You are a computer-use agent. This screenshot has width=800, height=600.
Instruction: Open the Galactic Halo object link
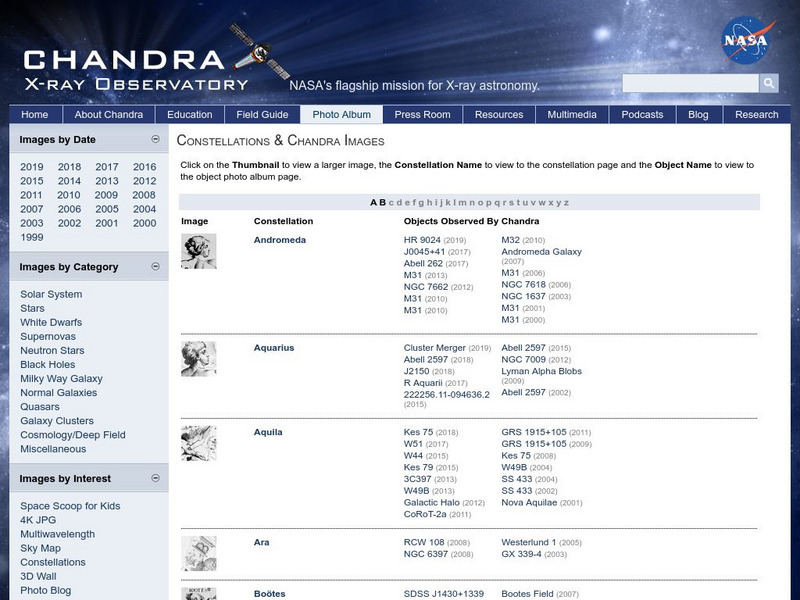tap(432, 502)
